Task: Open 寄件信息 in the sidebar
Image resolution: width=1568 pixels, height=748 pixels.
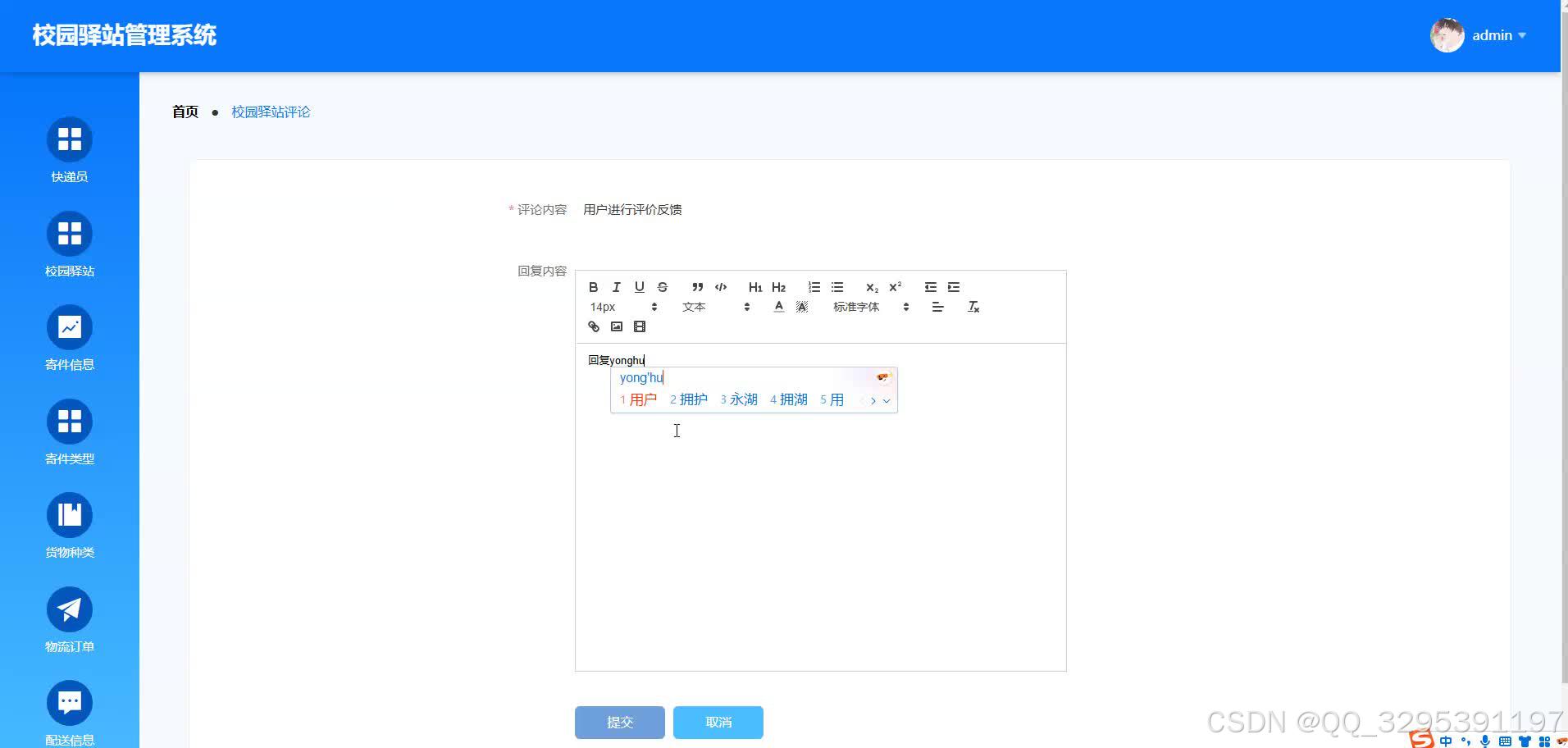Action: [x=70, y=337]
